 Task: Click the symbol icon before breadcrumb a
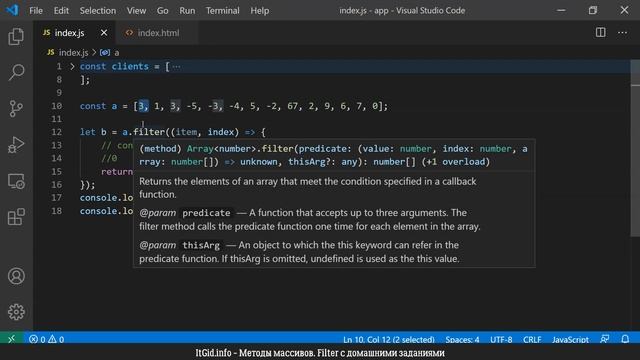click(105, 53)
